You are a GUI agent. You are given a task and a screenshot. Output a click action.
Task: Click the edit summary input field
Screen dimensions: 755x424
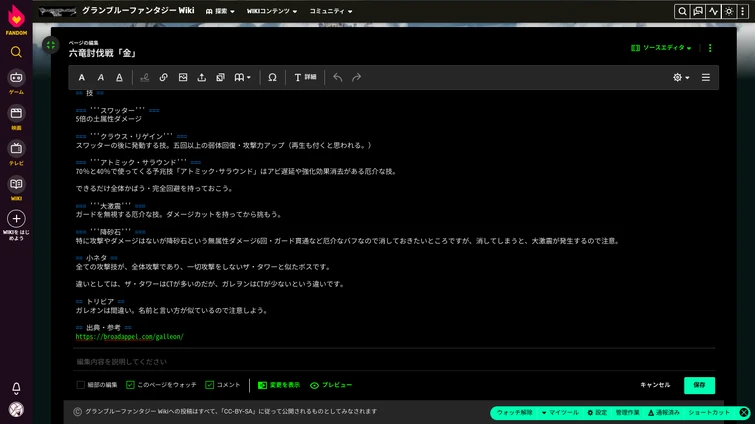394,361
